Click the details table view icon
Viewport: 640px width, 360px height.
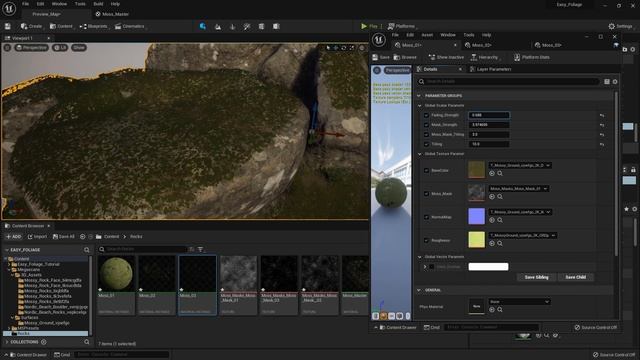tap(607, 82)
